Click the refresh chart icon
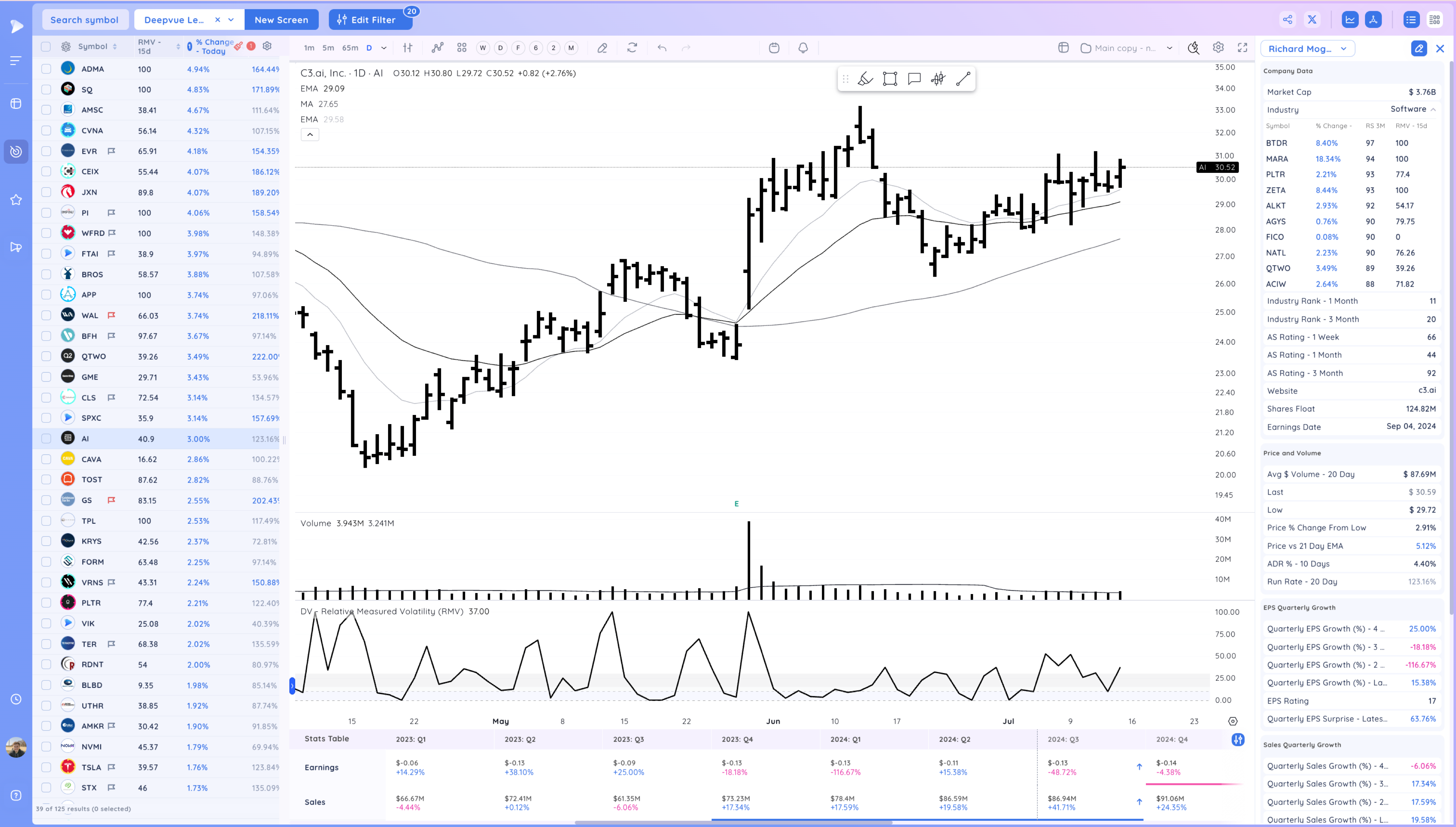 632,48
